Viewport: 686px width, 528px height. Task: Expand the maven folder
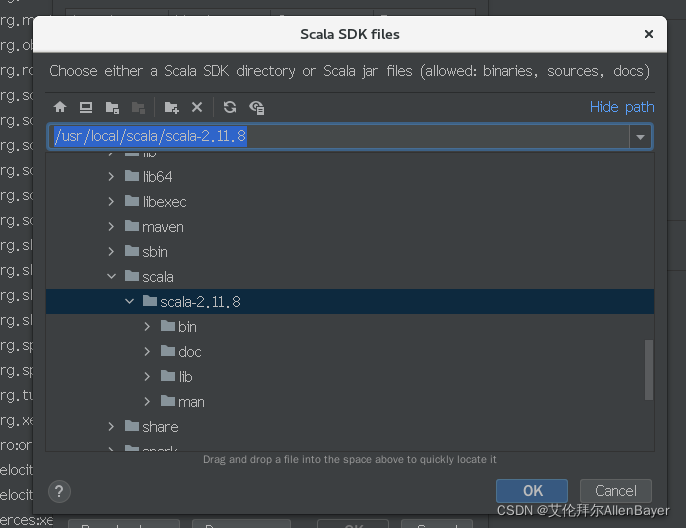(x=111, y=227)
